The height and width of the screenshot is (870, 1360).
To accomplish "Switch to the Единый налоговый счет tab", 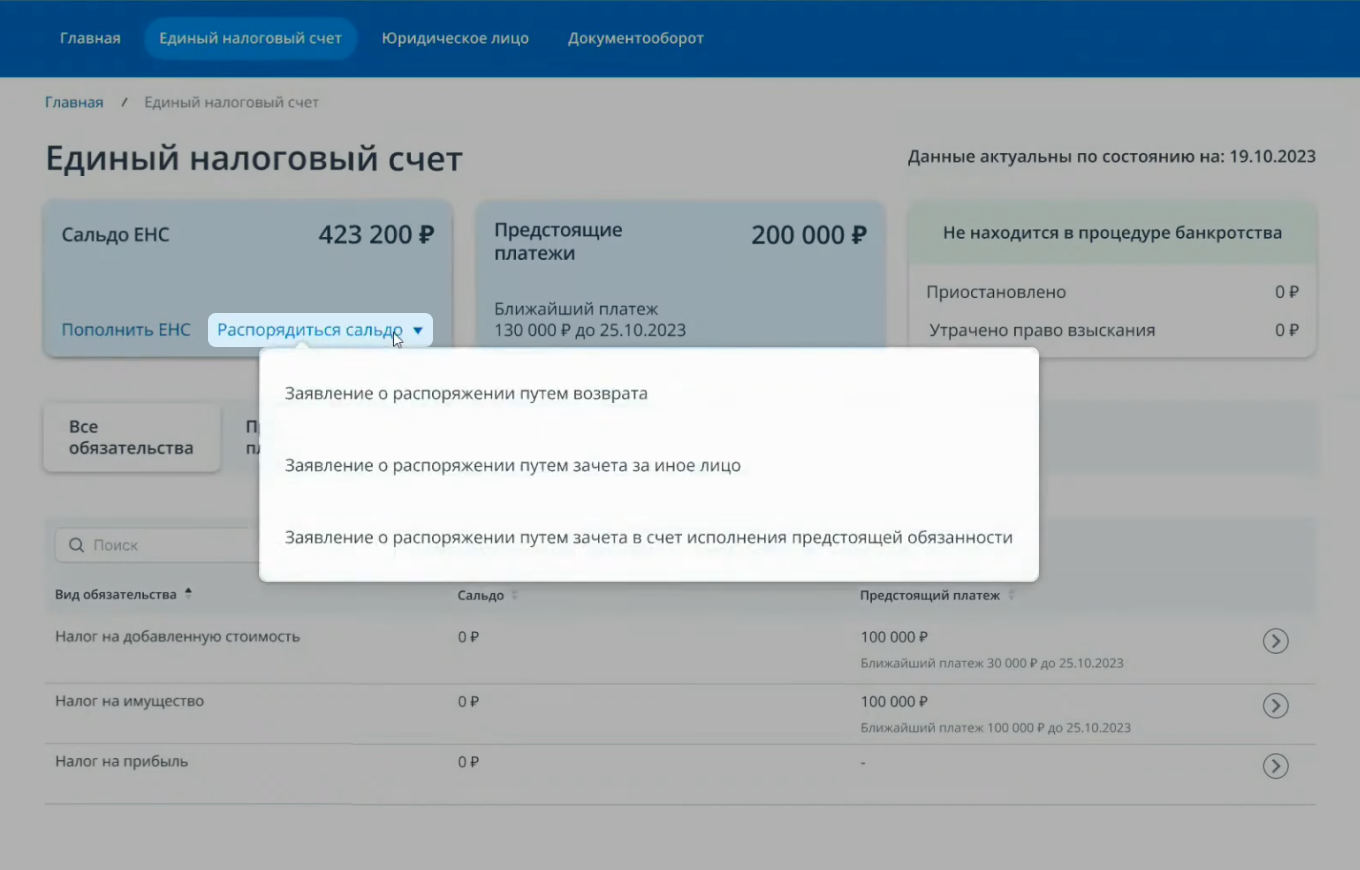I will (250, 38).
